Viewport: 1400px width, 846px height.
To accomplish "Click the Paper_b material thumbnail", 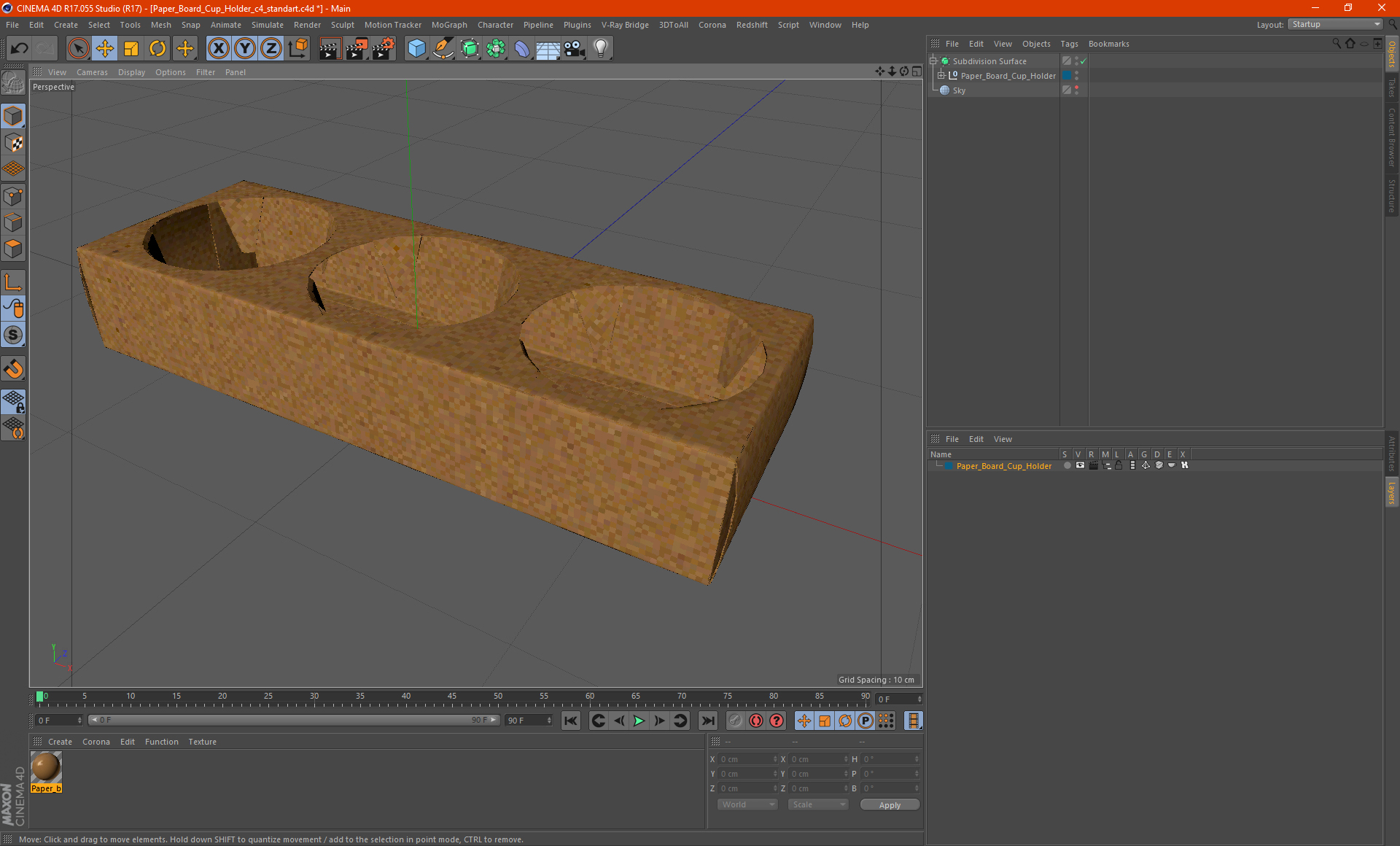I will coord(46,767).
